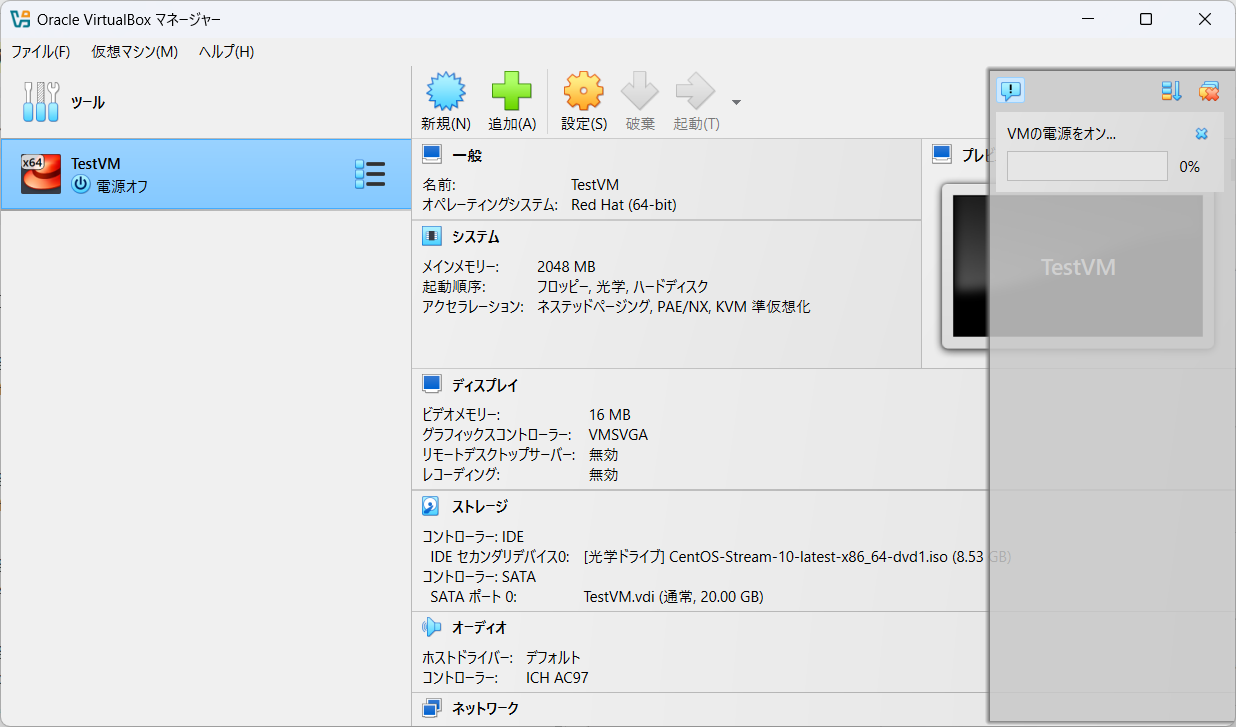Open the Display (ディスプレイ) header link
This screenshot has height=727, width=1236.
485,385
